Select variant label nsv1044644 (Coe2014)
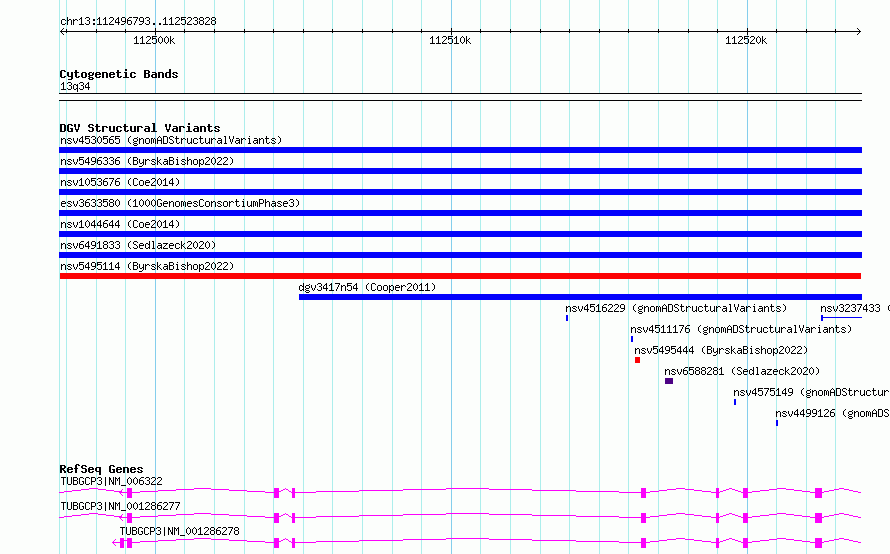890x554 pixels. 120,224
